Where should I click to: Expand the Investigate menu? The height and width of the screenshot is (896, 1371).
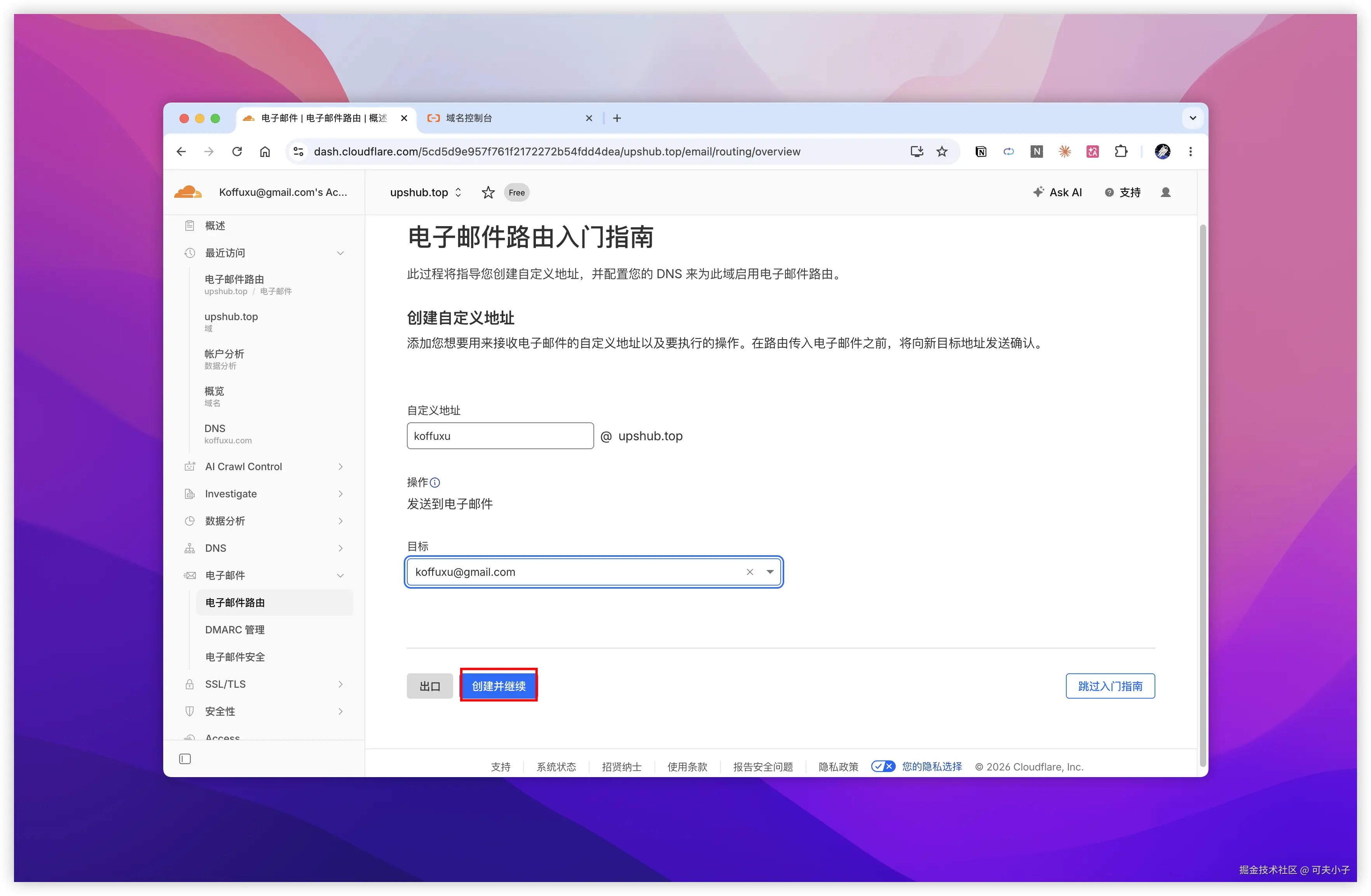[x=340, y=493]
